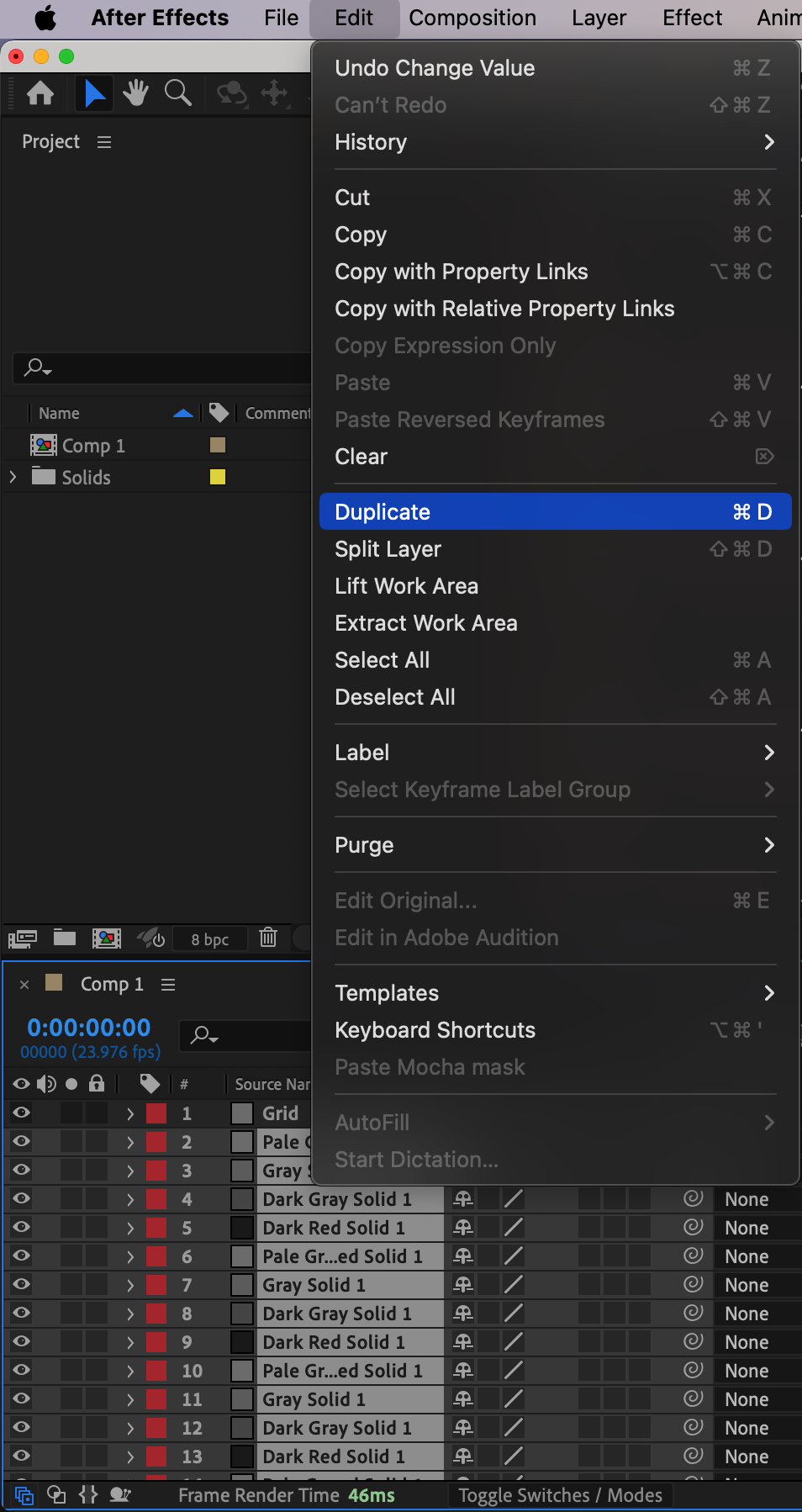Expand layer 9 properties
Viewport: 802px width, 1512px height.
130,1342
